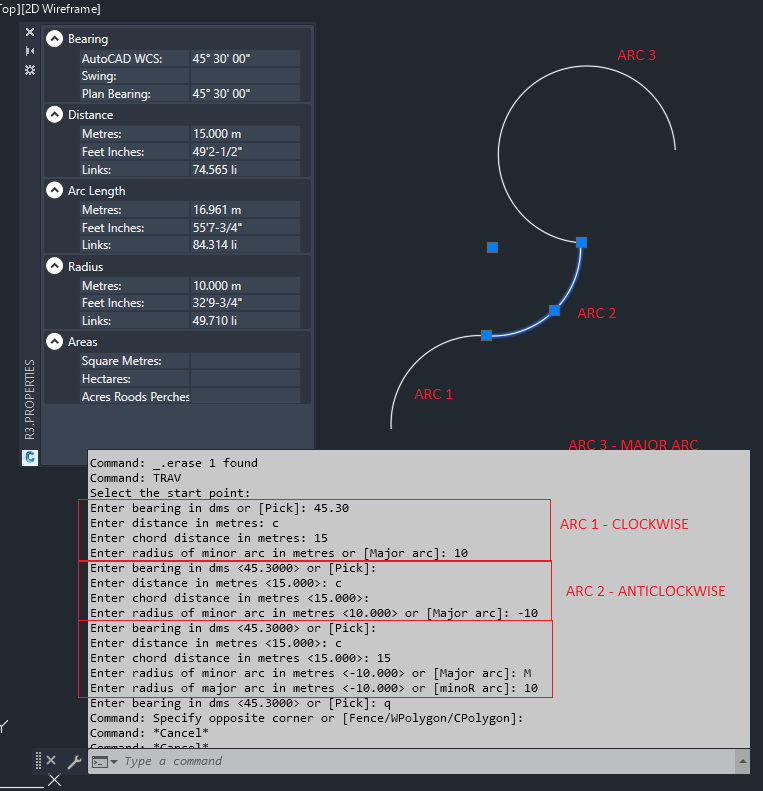
Task: Click the blue C icon in palette
Action: click(30, 457)
